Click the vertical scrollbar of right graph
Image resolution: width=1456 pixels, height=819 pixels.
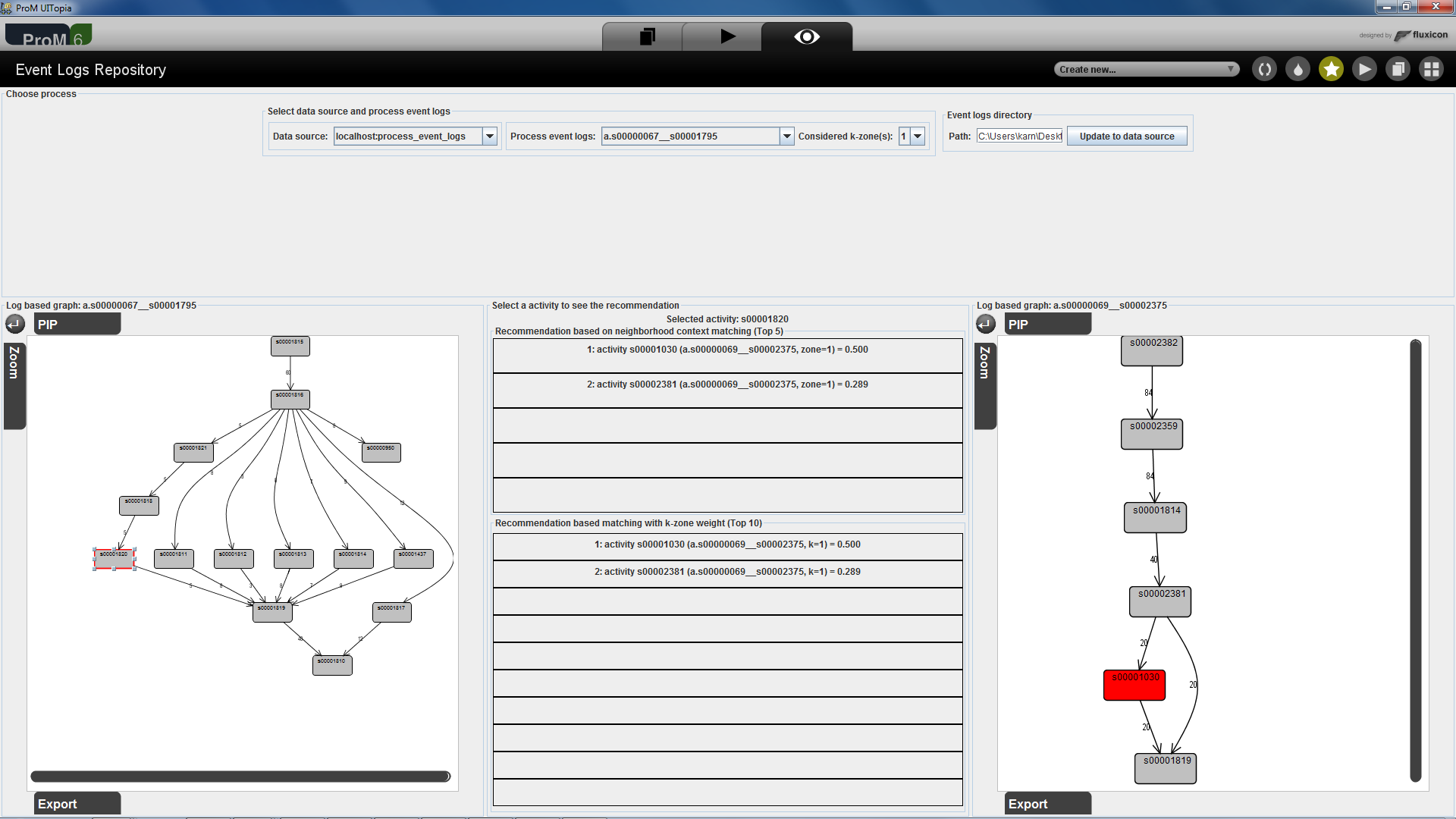(1415, 560)
